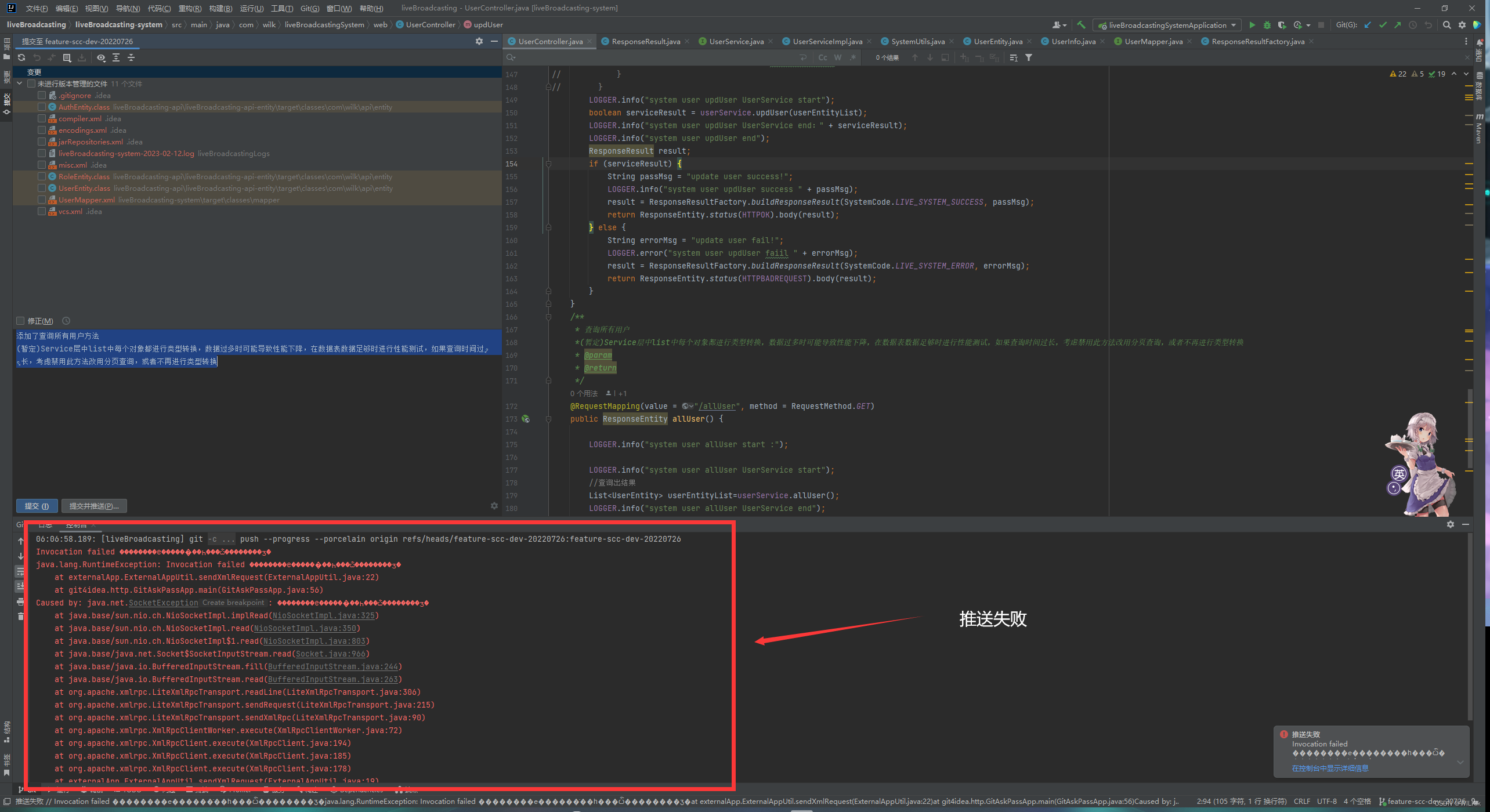Check the compiler.xml file checkbox
Image resolution: width=1490 pixels, height=812 pixels.
tap(42, 118)
